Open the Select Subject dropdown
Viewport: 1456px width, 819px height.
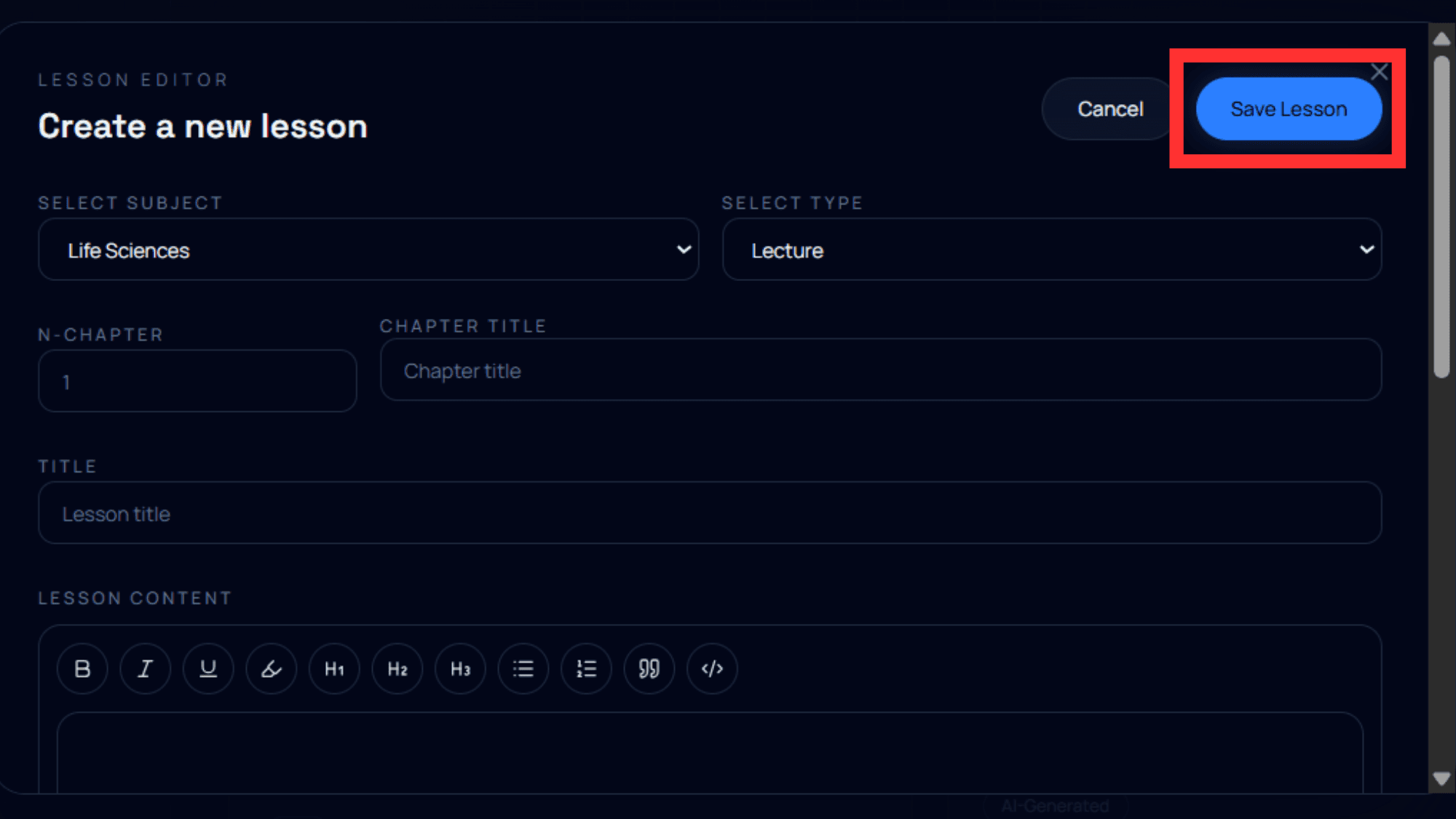[368, 250]
